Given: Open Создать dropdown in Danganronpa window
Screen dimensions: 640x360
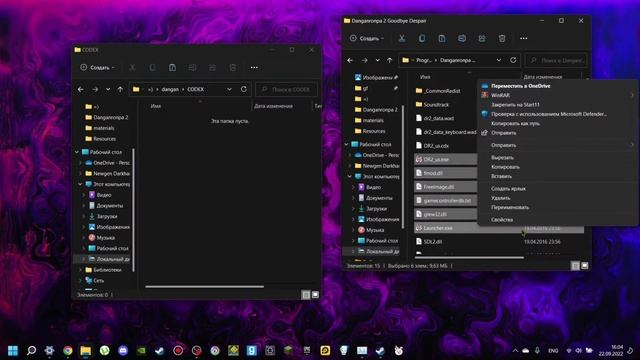Looking at the screenshot, I should [x=367, y=38].
